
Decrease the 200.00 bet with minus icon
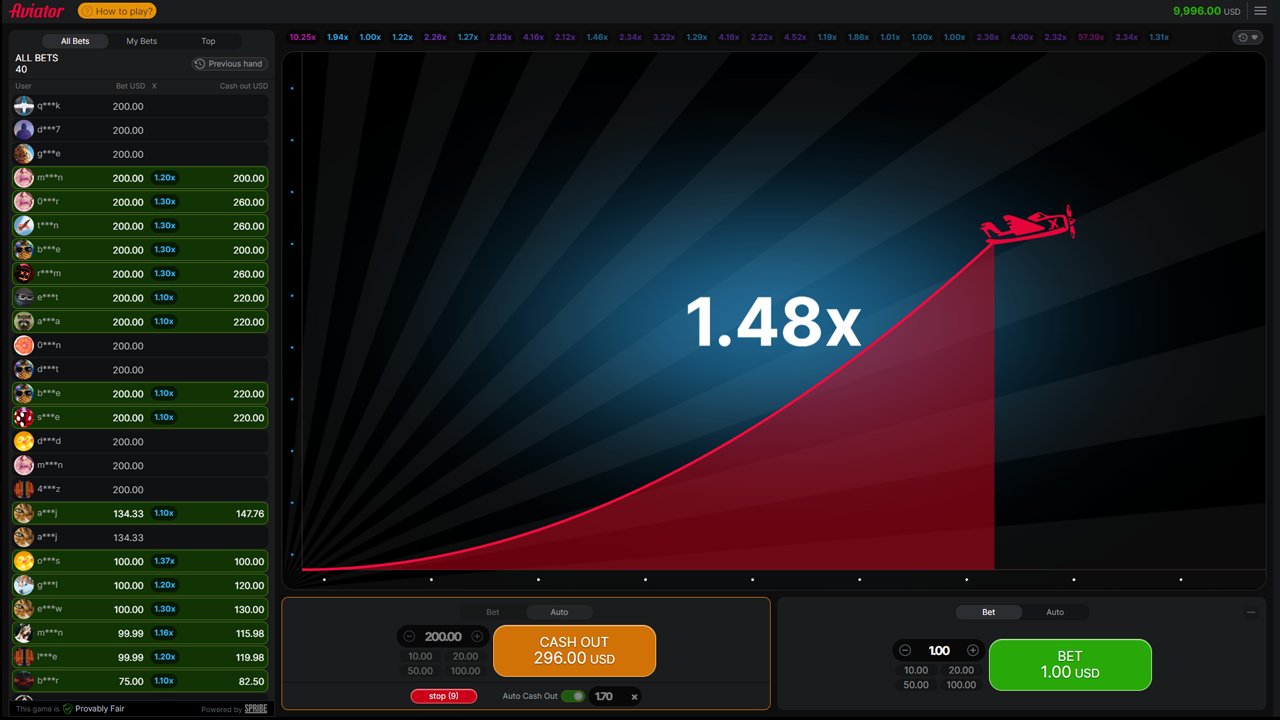click(x=409, y=636)
